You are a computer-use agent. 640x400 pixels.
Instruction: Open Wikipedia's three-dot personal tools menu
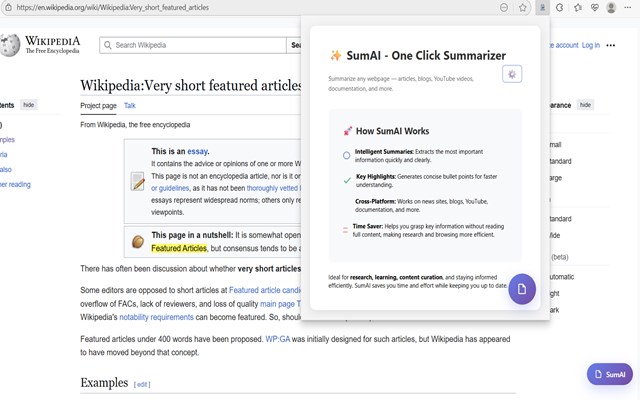point(611,45)
